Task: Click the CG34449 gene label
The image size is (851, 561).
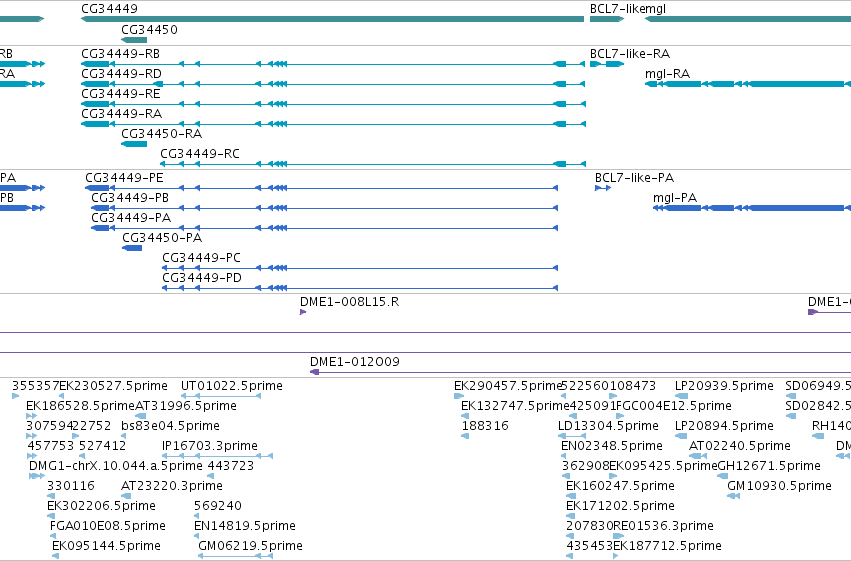Action: [x=109, y=9]
